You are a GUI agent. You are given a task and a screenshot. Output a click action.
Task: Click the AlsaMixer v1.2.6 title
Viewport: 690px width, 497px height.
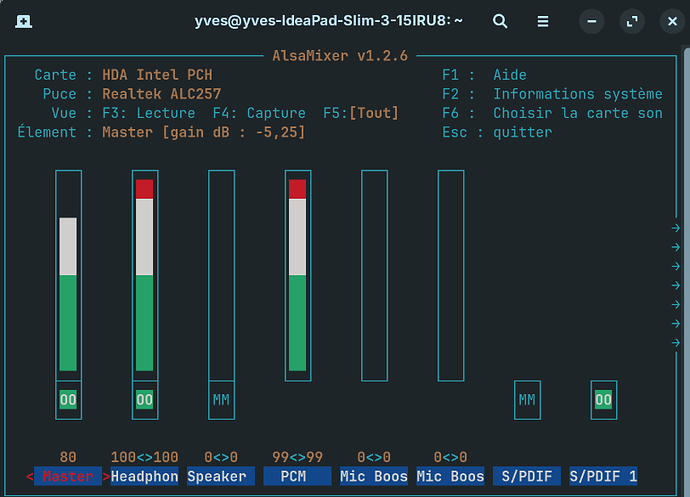click(x=340, y=56)
